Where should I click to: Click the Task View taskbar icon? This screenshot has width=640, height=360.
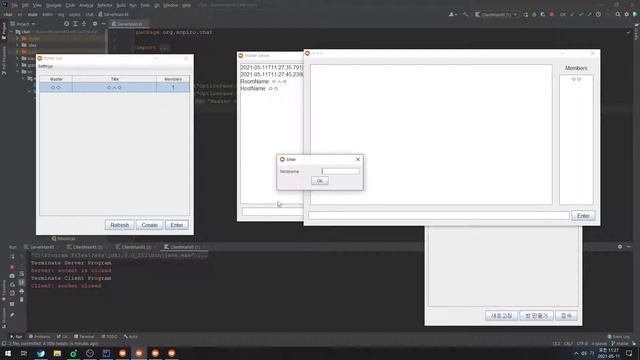pyautogui.click(x=24, y=353)
